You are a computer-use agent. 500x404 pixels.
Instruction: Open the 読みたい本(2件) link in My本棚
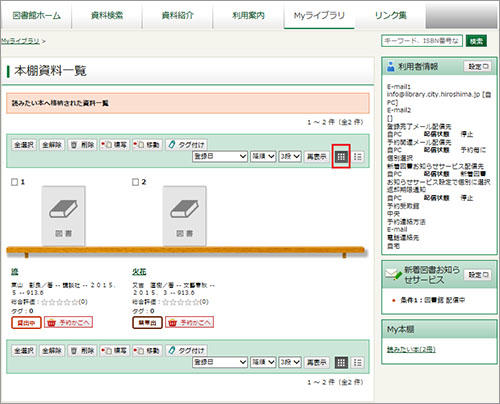click(411, 349)
